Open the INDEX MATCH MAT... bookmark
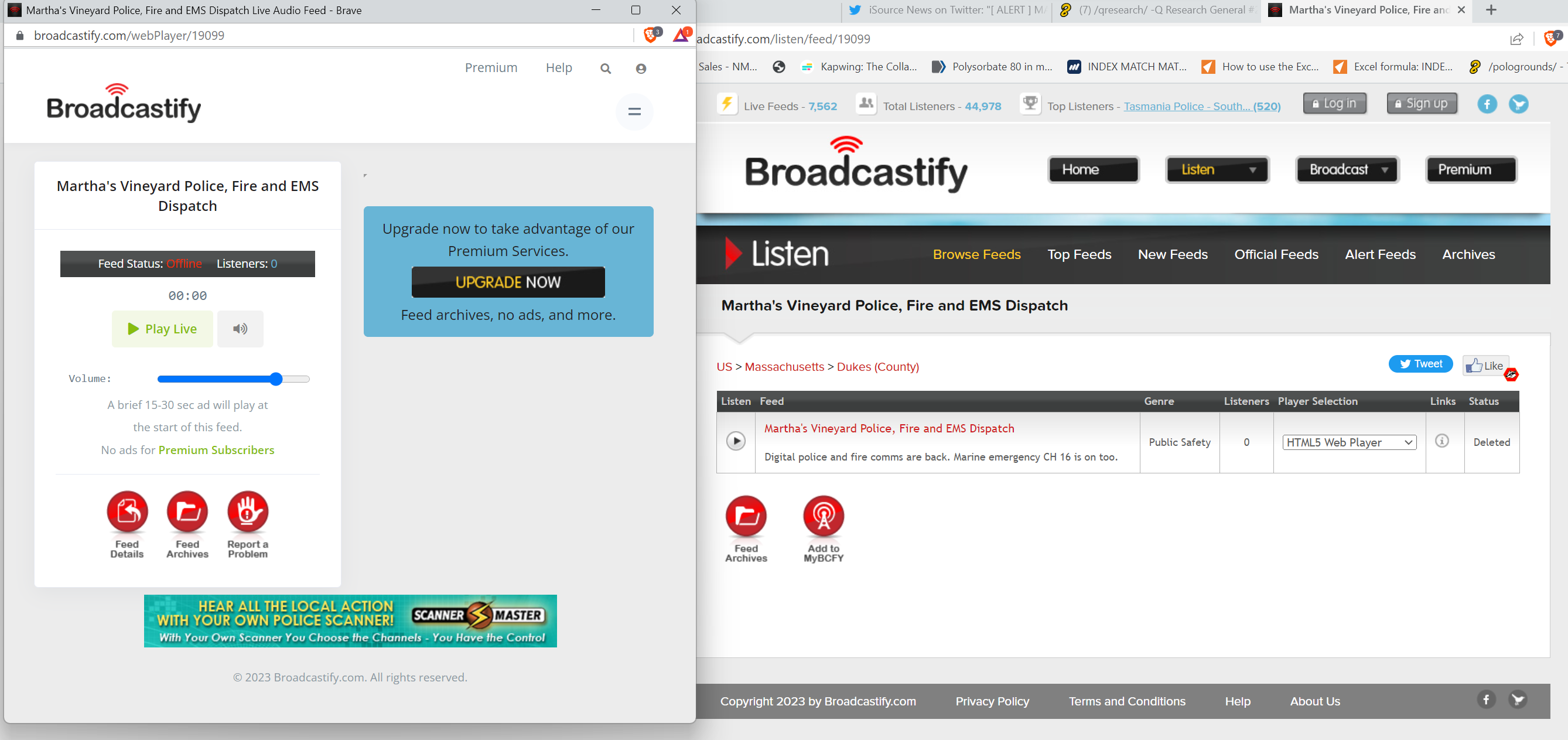Viewport: 1568px width, 740px height. click(1128, 67)
